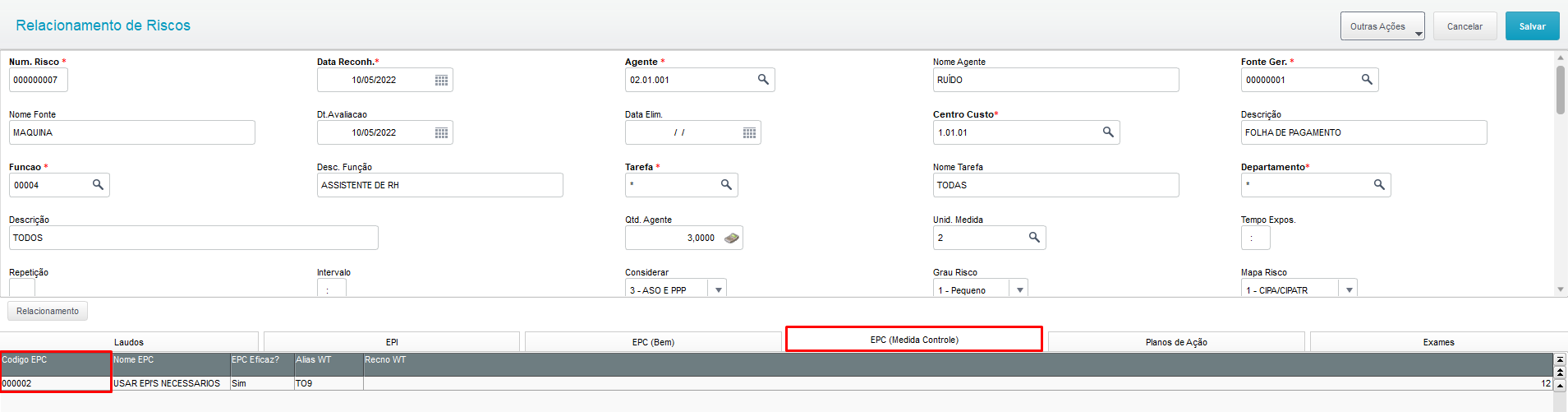
Task: Focus Nome Fonte field MAQUINA
Action: coord(131,132)
